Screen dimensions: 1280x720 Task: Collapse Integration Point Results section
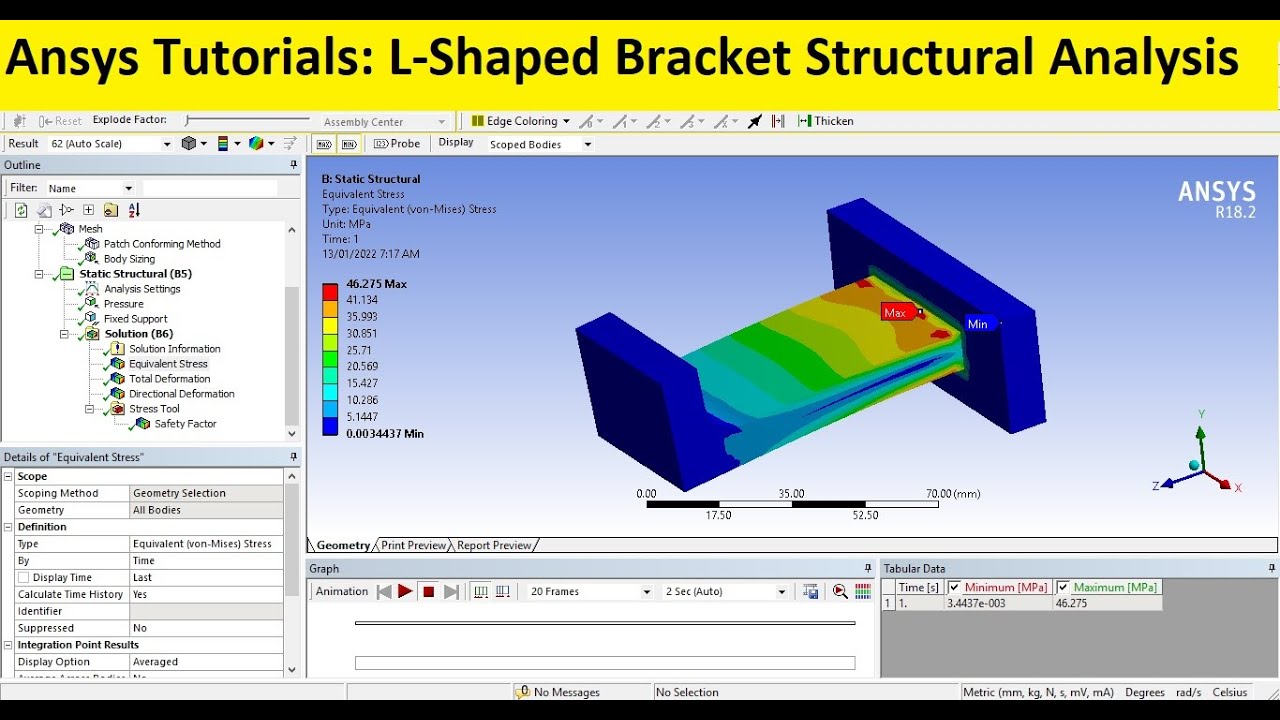[x=8, y=645]
